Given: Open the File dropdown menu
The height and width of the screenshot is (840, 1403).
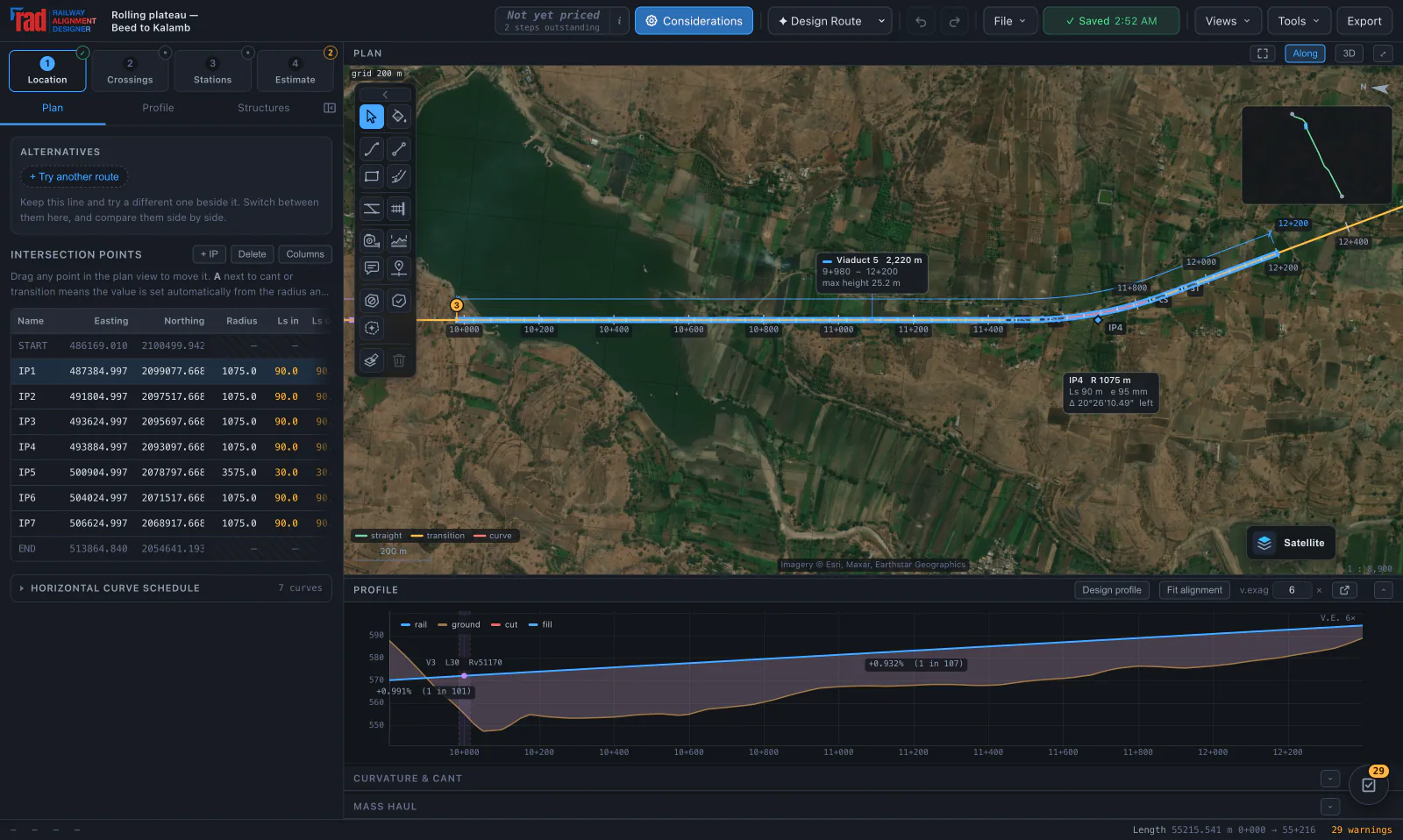Looking at the screenshot, I should pos(1010,21).
